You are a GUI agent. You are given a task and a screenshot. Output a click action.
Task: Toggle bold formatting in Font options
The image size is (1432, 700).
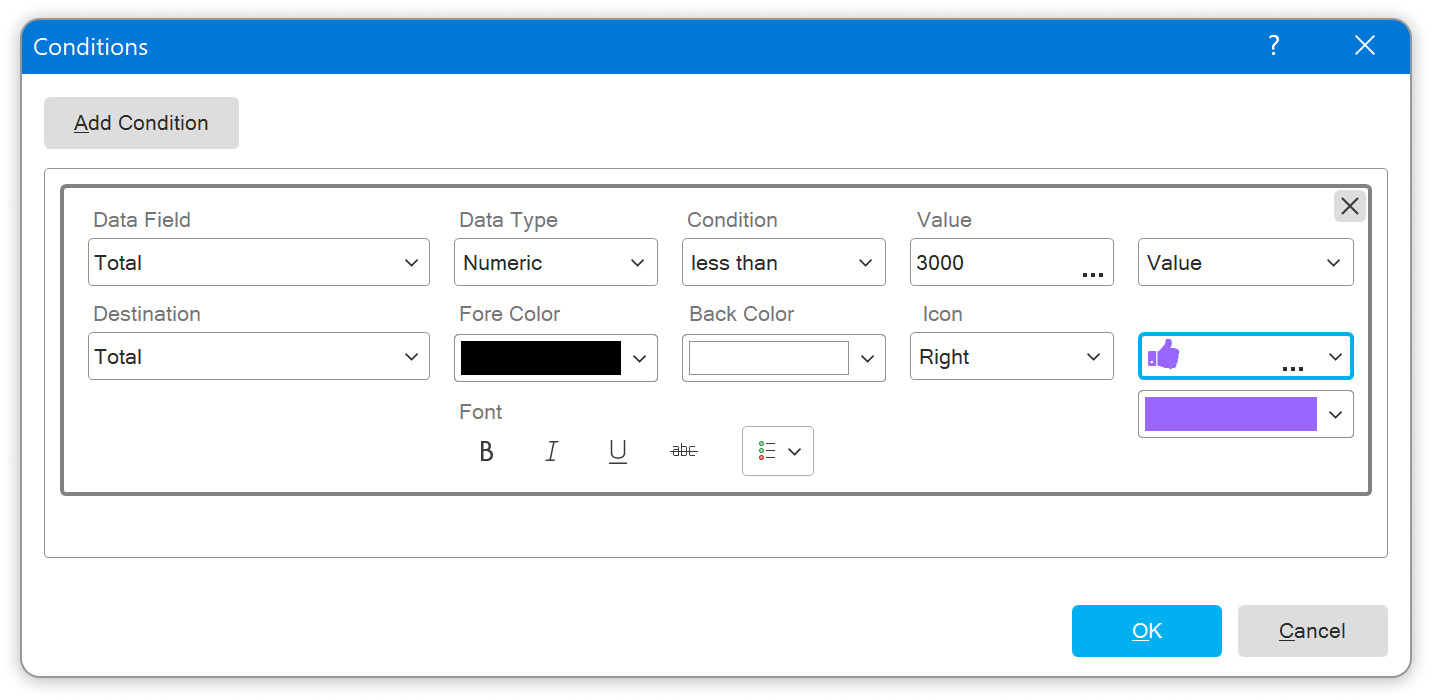click(x=486, y=451)
